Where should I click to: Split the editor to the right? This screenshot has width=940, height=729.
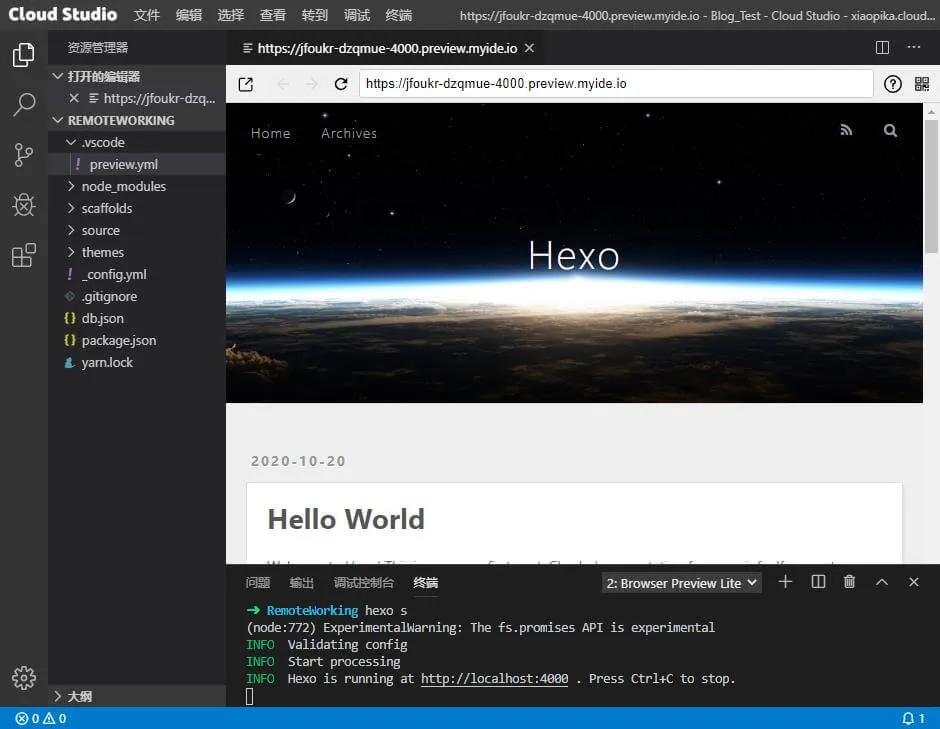(882, 47)
